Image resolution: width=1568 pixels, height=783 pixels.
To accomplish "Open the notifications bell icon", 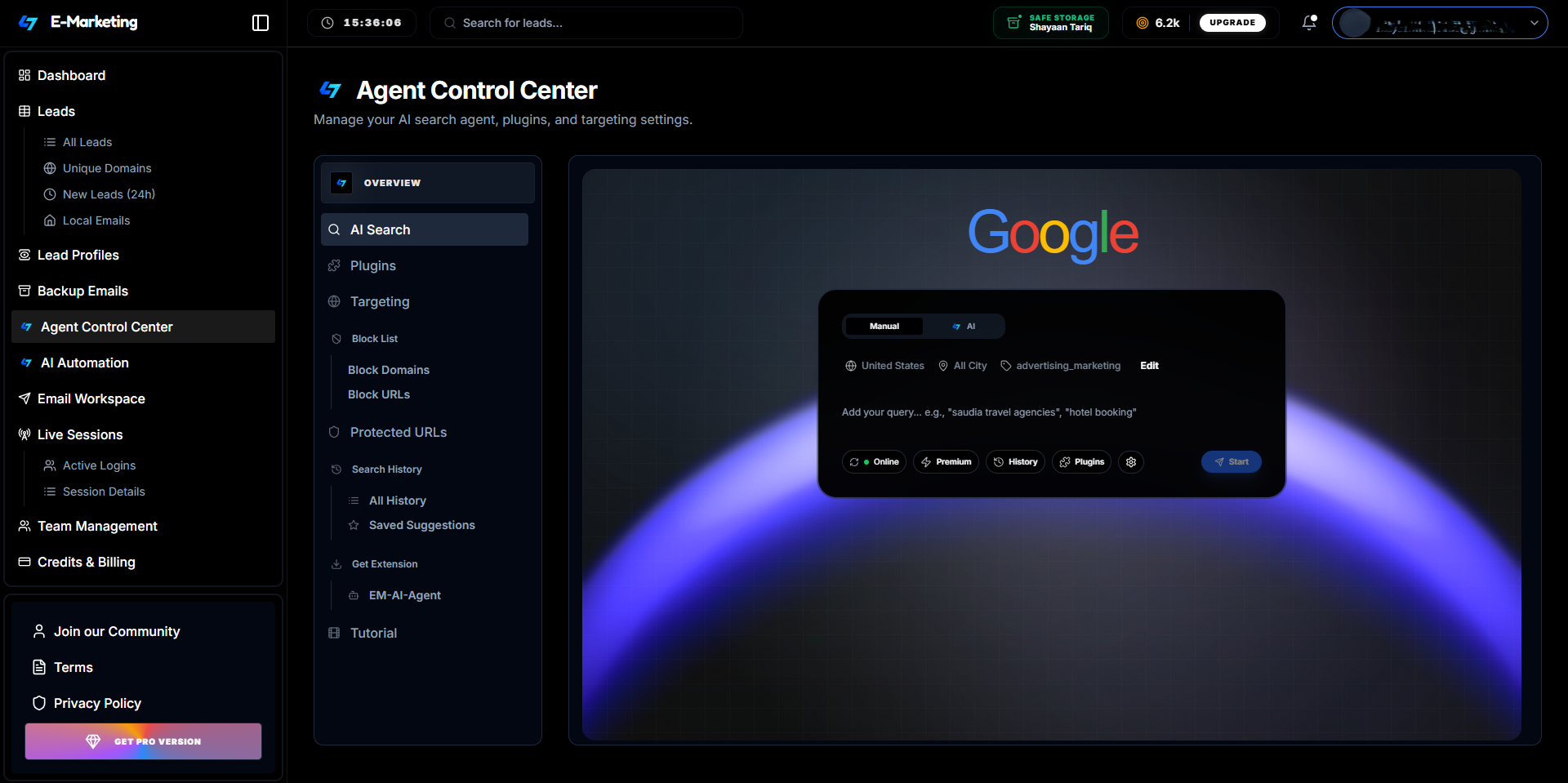I will 1308,23.
